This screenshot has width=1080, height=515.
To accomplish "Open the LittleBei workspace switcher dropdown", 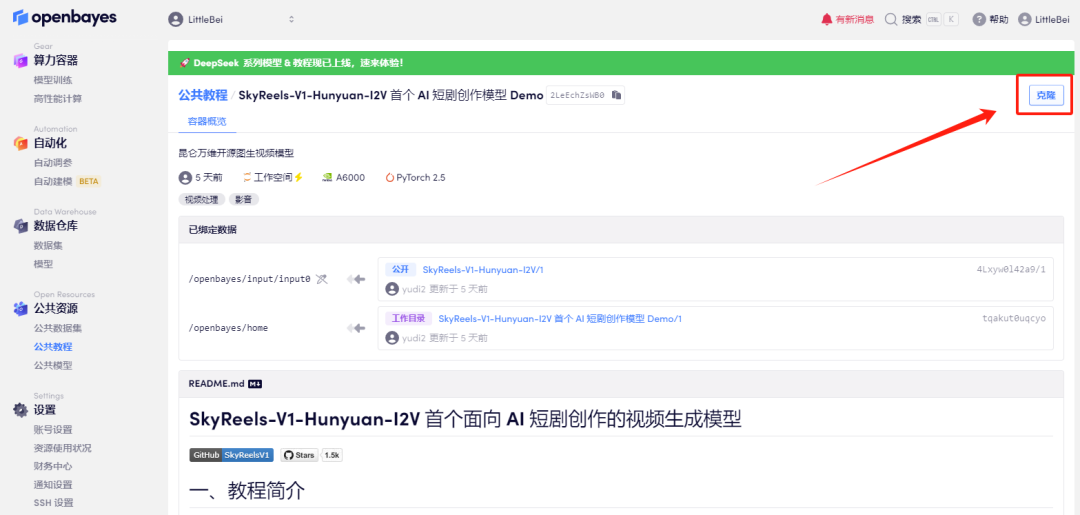I will (x=232, y=19).
